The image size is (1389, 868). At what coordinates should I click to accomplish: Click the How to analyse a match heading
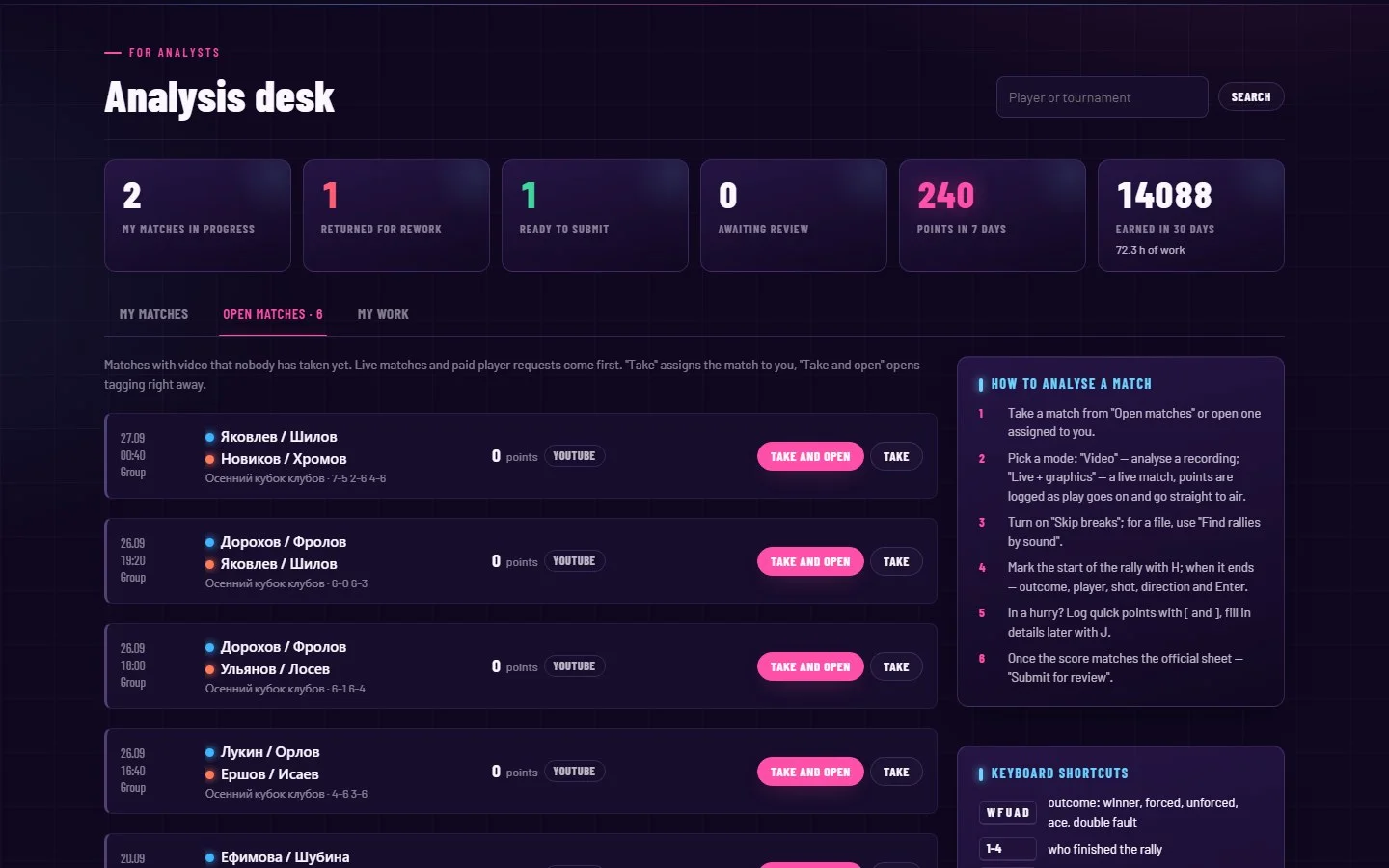(1072, 384)
